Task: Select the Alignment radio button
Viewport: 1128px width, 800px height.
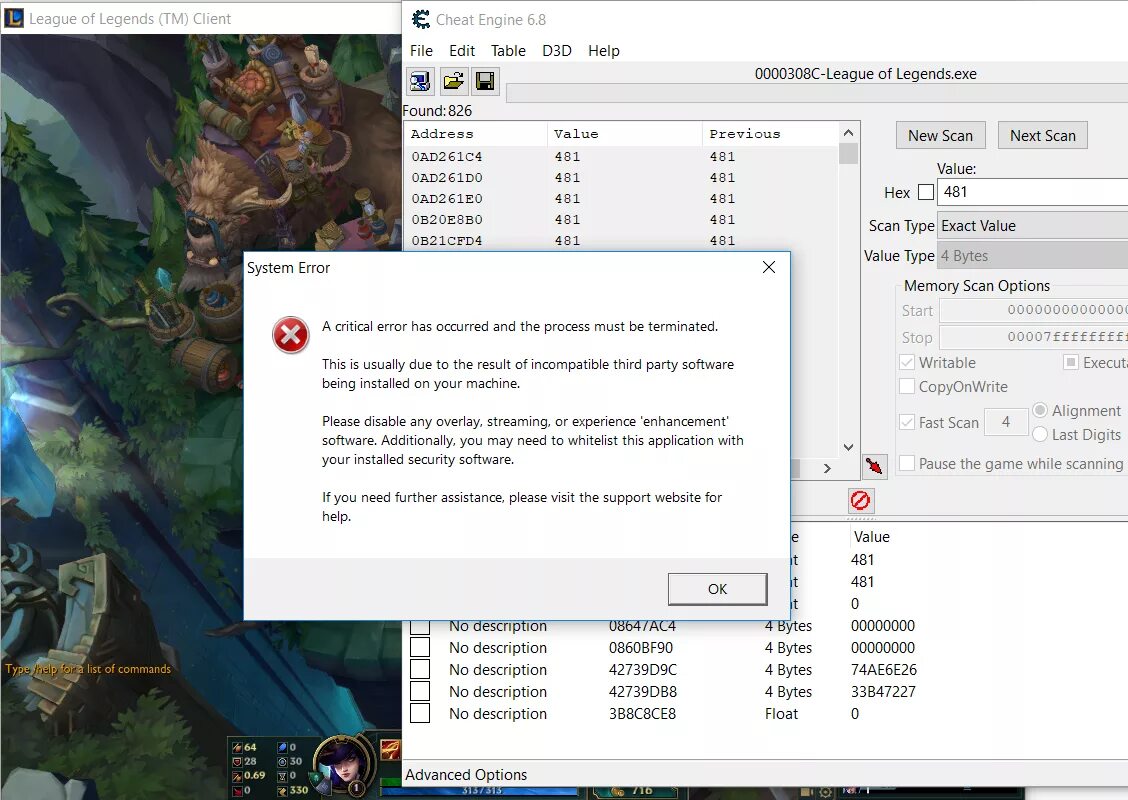Action: (1040, 410)
